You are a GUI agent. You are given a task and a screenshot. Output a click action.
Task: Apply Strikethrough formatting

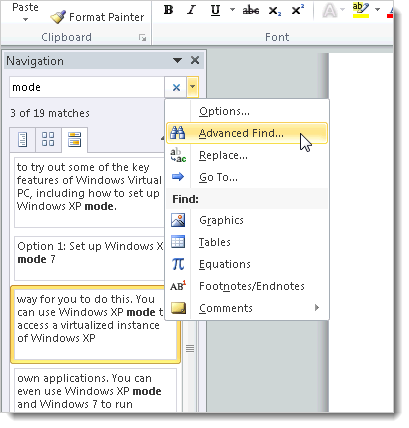[x=251, y=11]
